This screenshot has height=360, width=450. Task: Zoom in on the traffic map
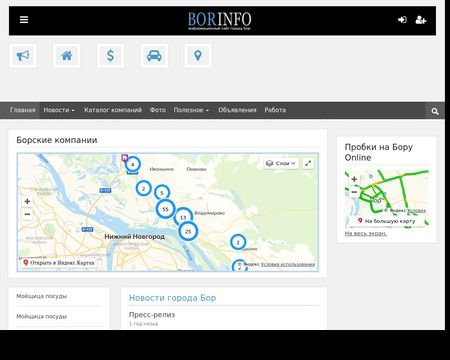point(354,179)
